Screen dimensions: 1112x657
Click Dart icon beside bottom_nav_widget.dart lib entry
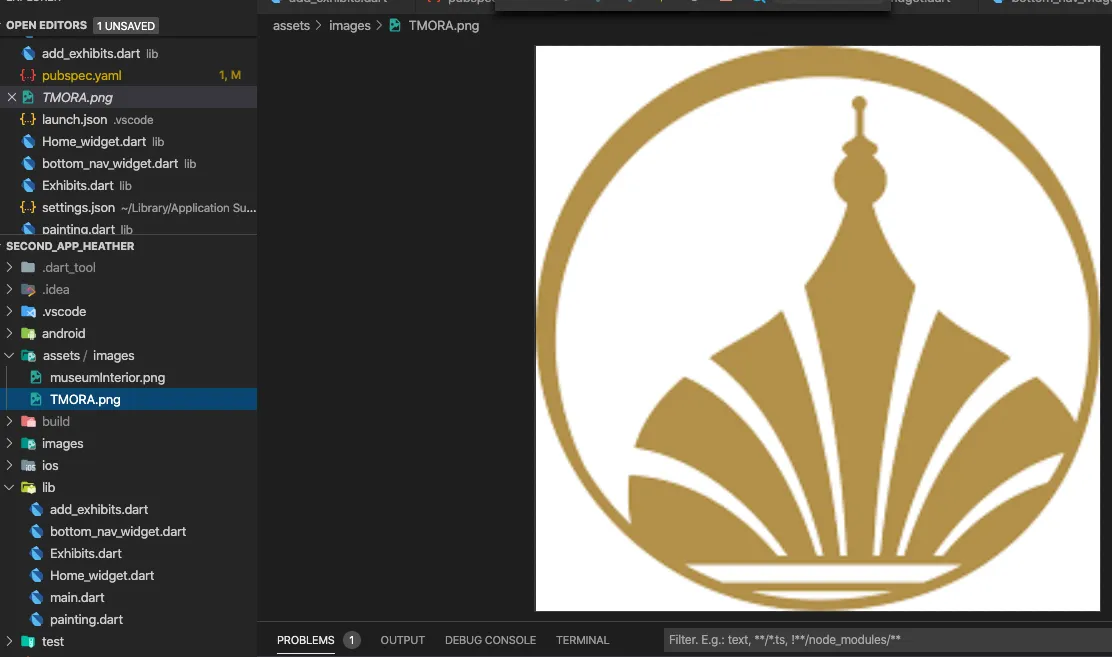point(28,163)
